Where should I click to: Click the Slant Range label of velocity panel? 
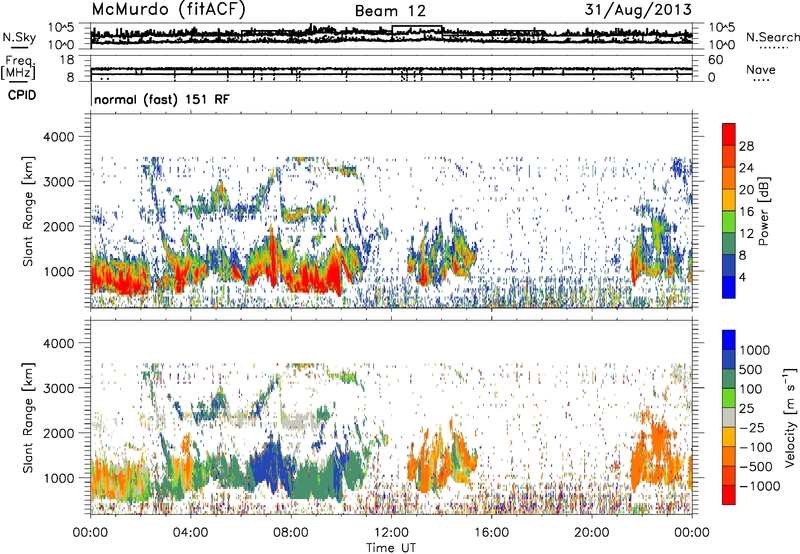(28, 417)
